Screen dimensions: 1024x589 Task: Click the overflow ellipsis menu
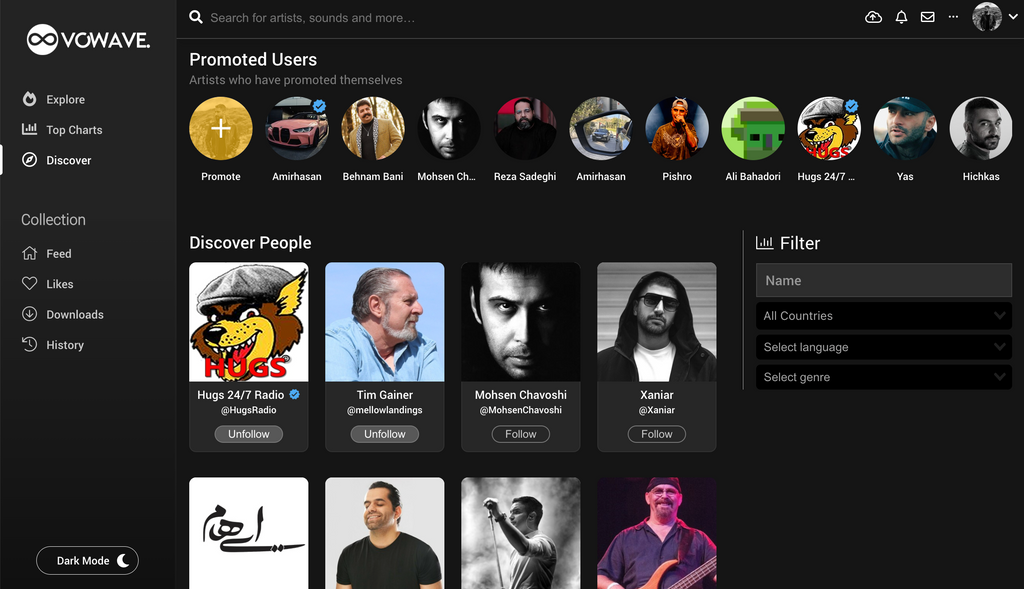pyautogui.click(x=952, y=17)
